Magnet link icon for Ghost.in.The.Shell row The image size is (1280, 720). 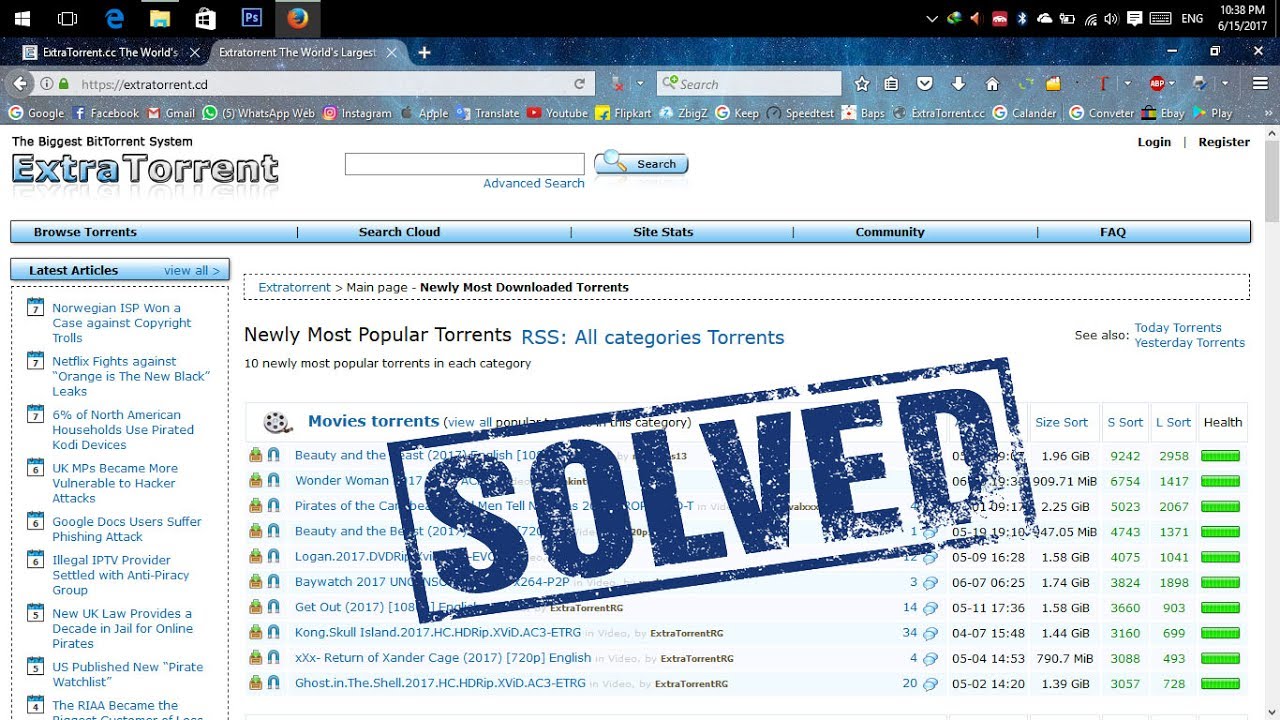tap(273, 683)
